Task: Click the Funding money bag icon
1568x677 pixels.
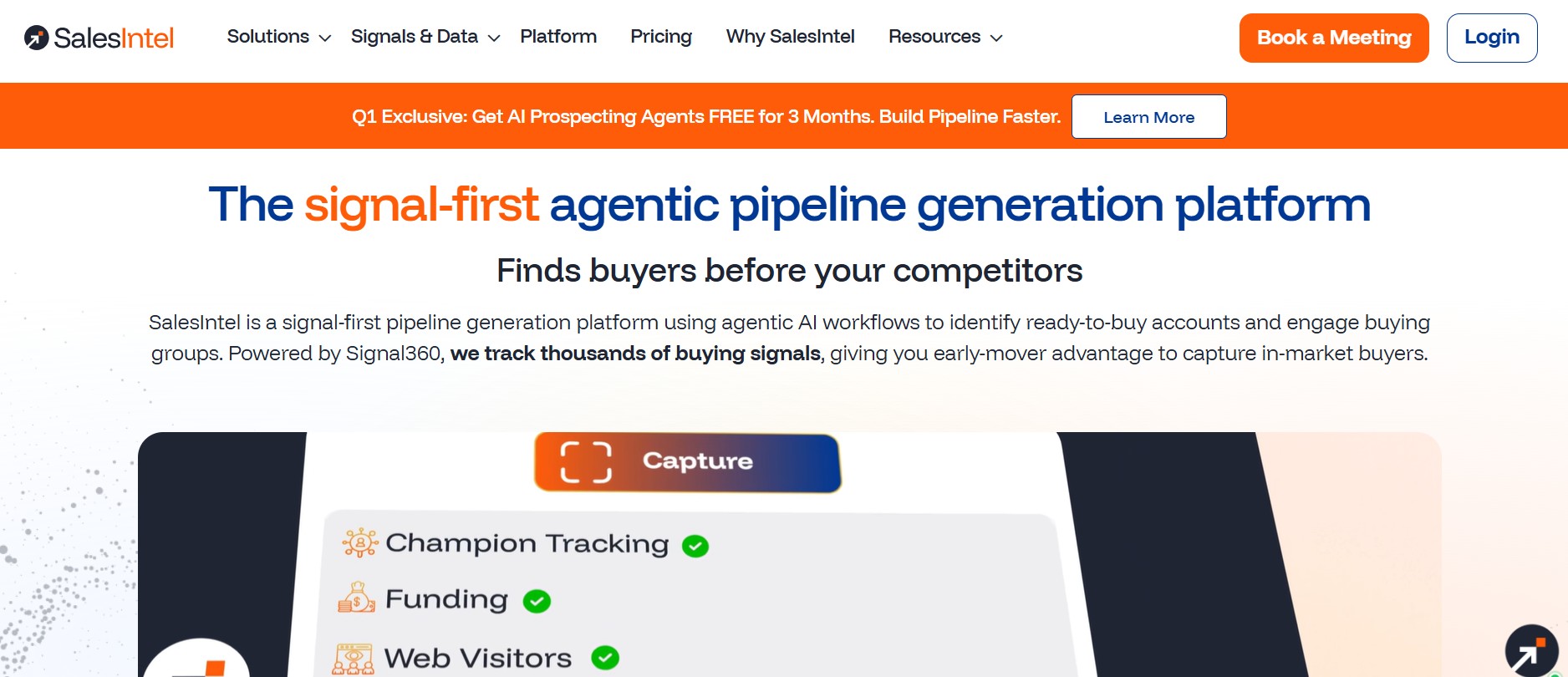Action: (x=356, y=598)
